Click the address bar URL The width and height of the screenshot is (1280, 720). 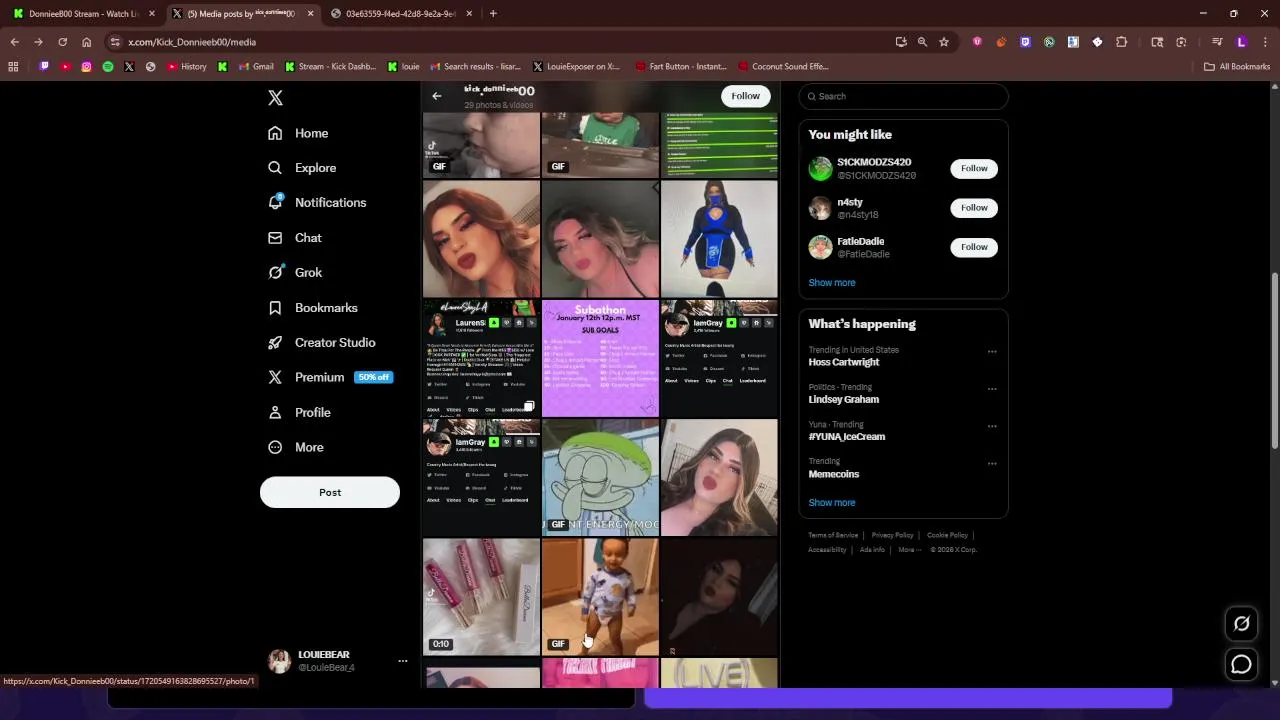pos(192,42)
